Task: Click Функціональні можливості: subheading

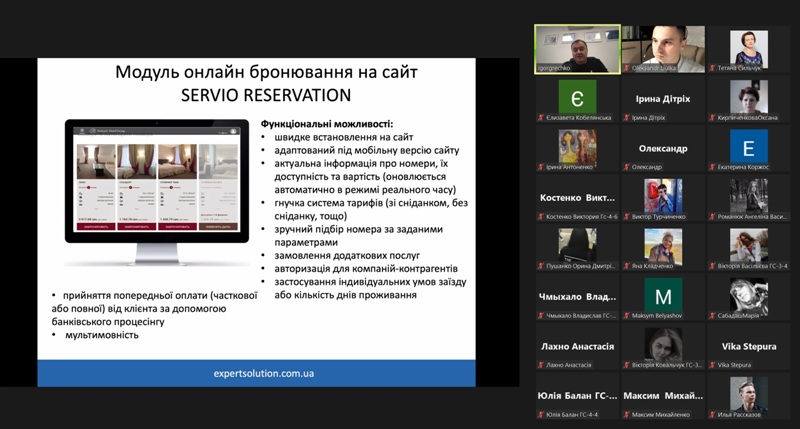Action: [327, 123]
